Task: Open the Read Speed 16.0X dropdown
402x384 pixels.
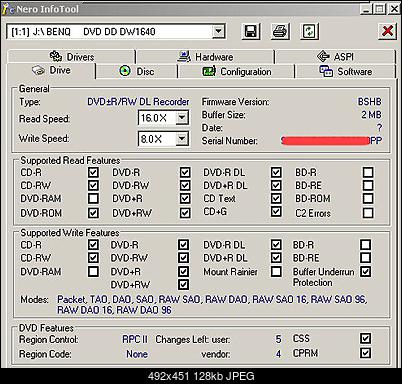Action: 182,118
